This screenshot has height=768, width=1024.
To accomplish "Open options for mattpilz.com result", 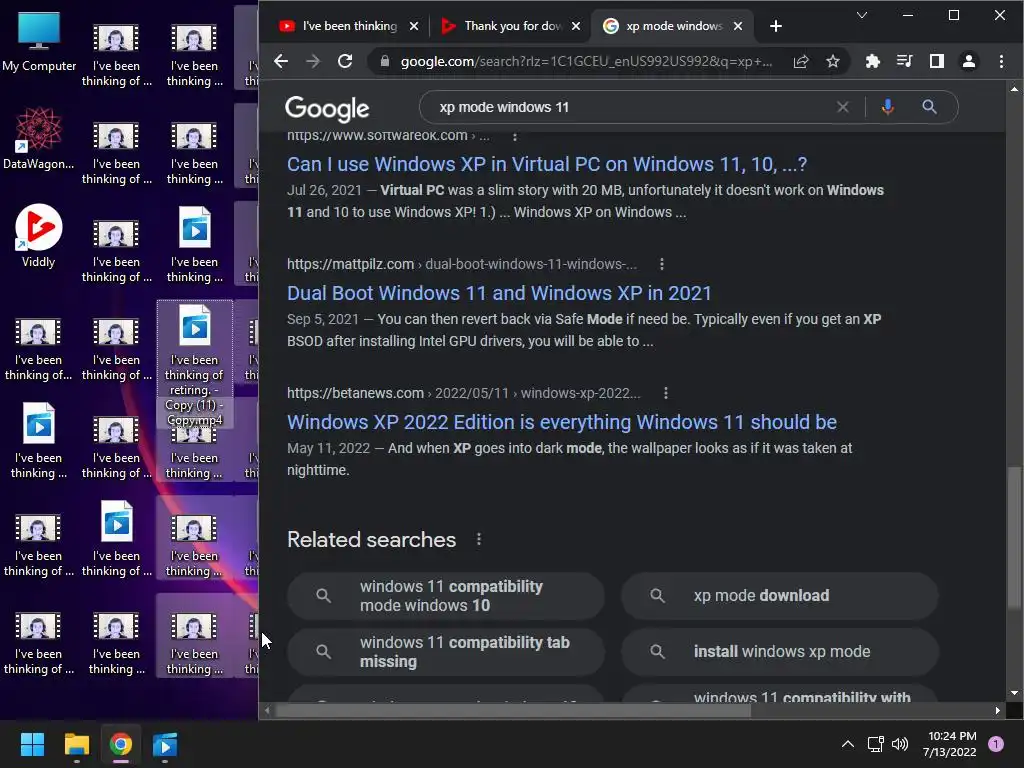I will (662, 264).
